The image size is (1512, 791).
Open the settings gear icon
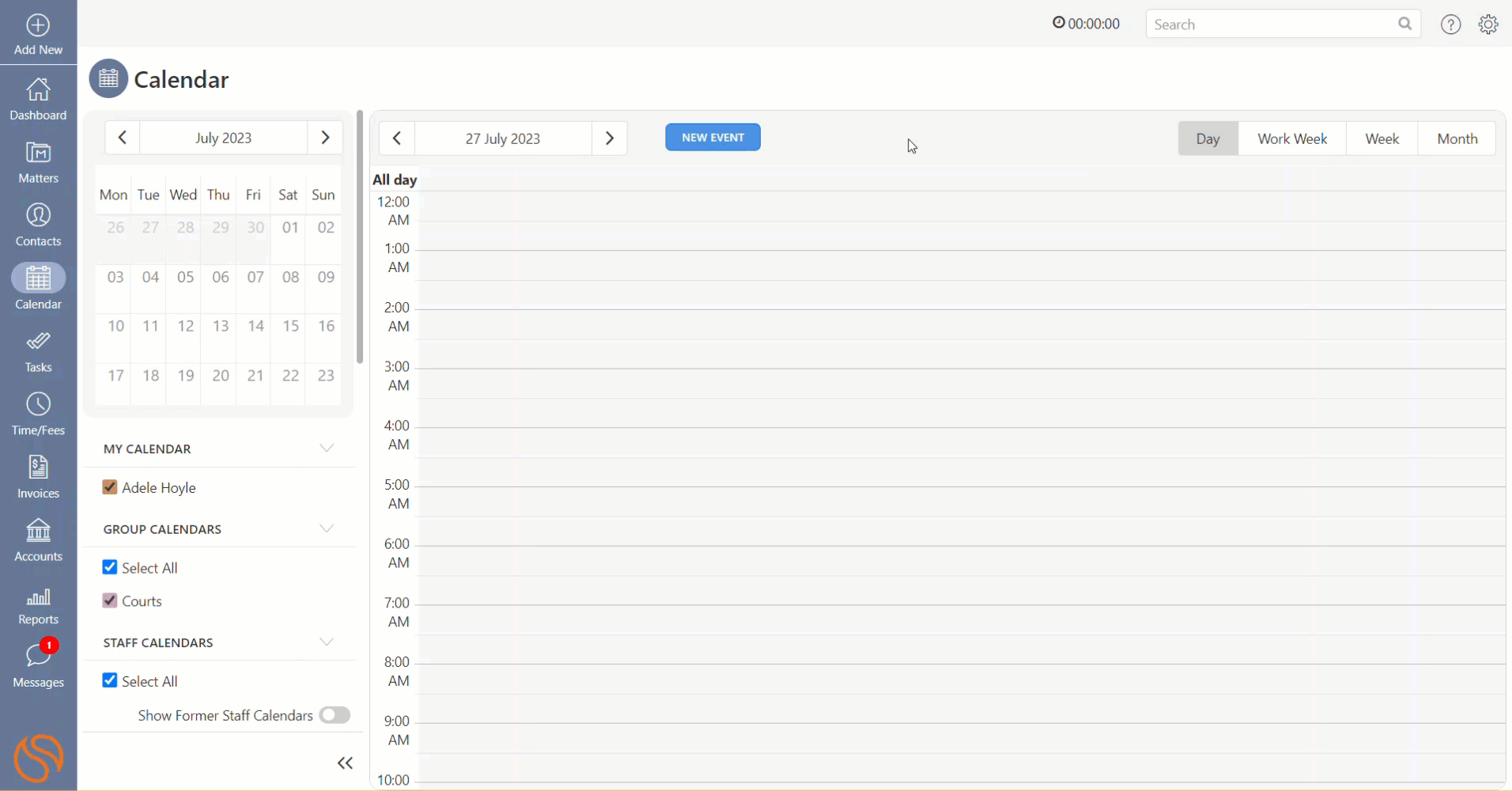1488,25
